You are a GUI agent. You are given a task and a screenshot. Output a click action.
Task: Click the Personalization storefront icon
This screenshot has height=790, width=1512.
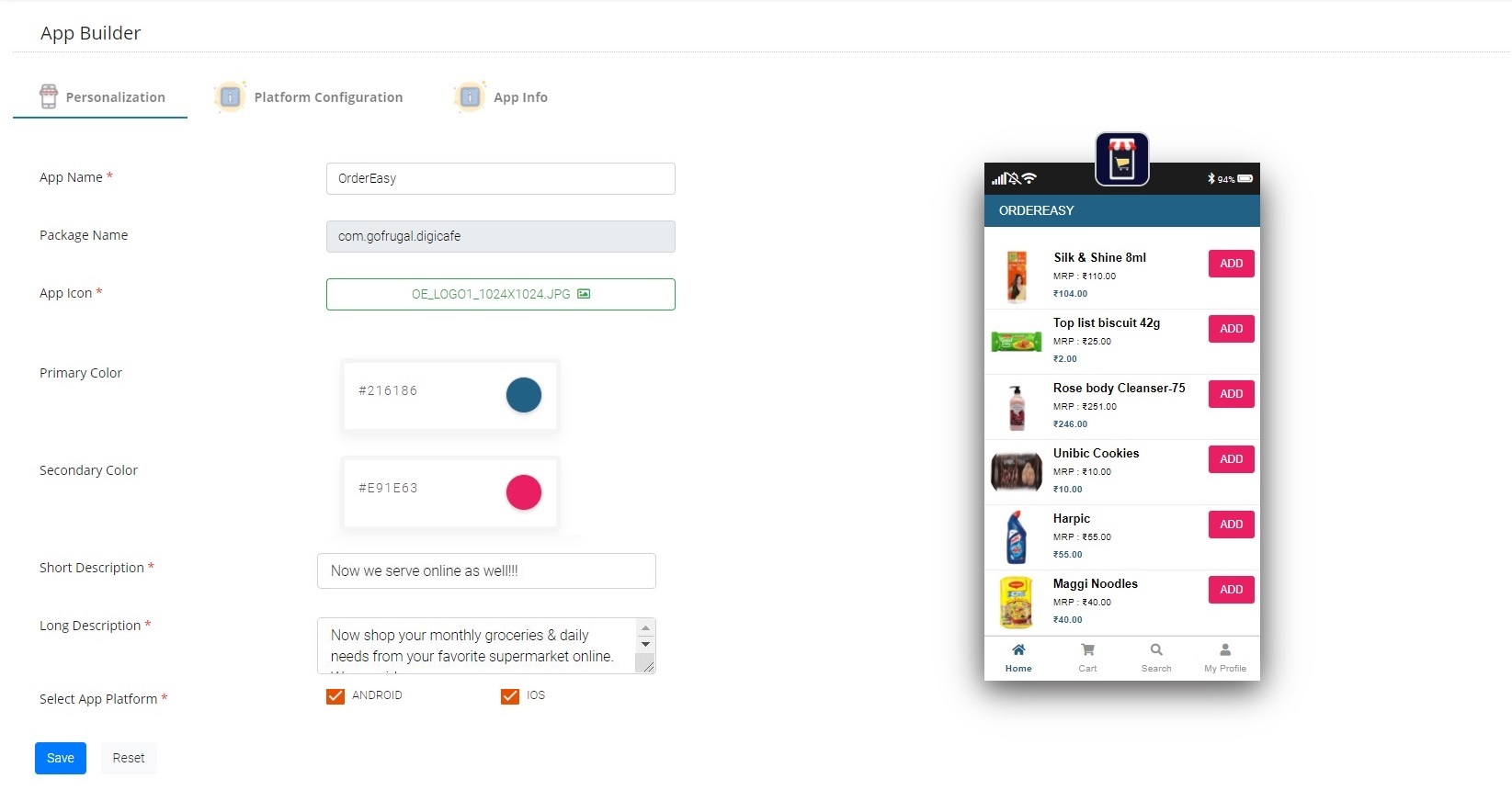(49, 96)
